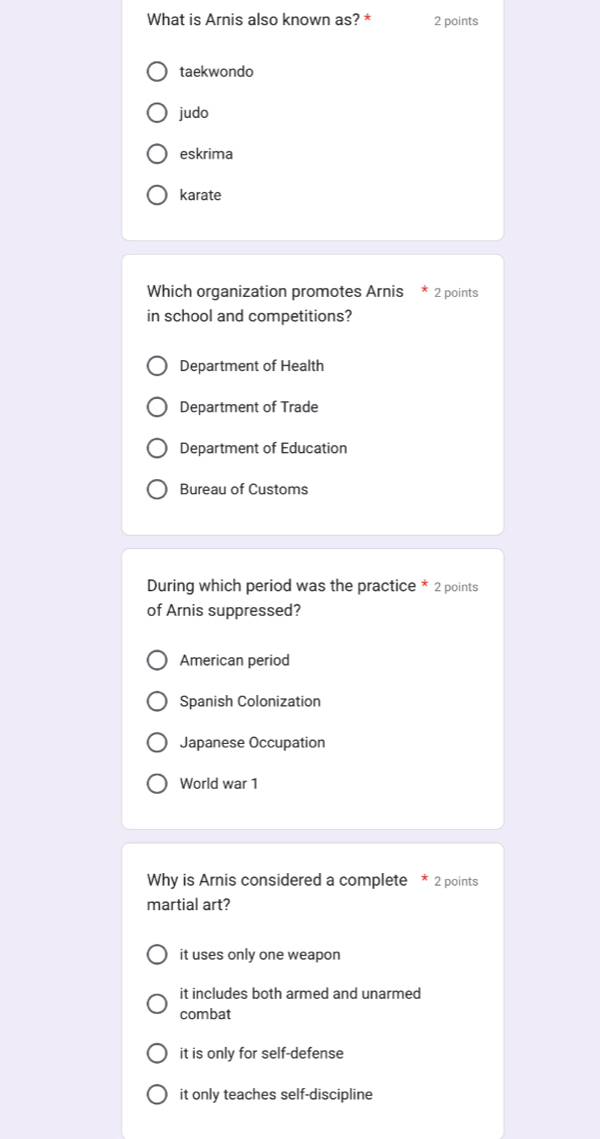The image size is (600, 1139).
Task: Select the taekwondo radio option
Action: coord(157,72)
